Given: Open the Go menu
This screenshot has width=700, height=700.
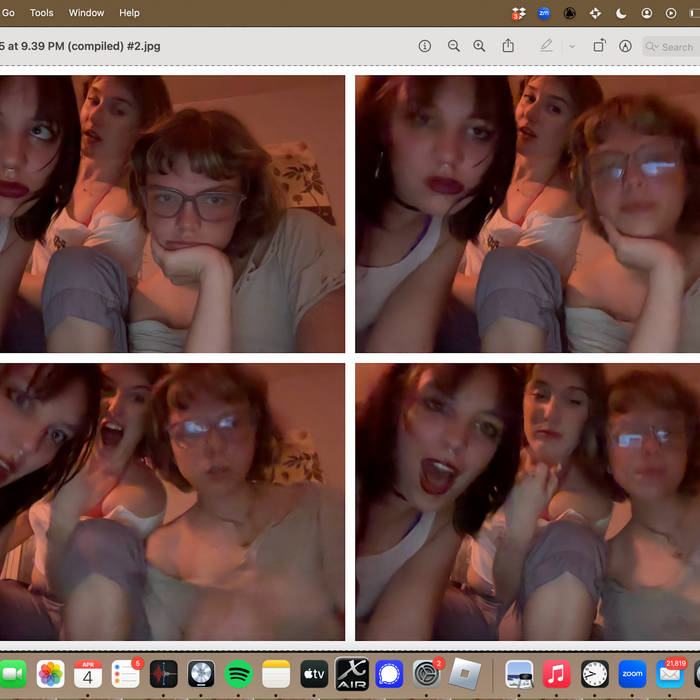Looking at the screenshot, I should [x=8, y=13].
